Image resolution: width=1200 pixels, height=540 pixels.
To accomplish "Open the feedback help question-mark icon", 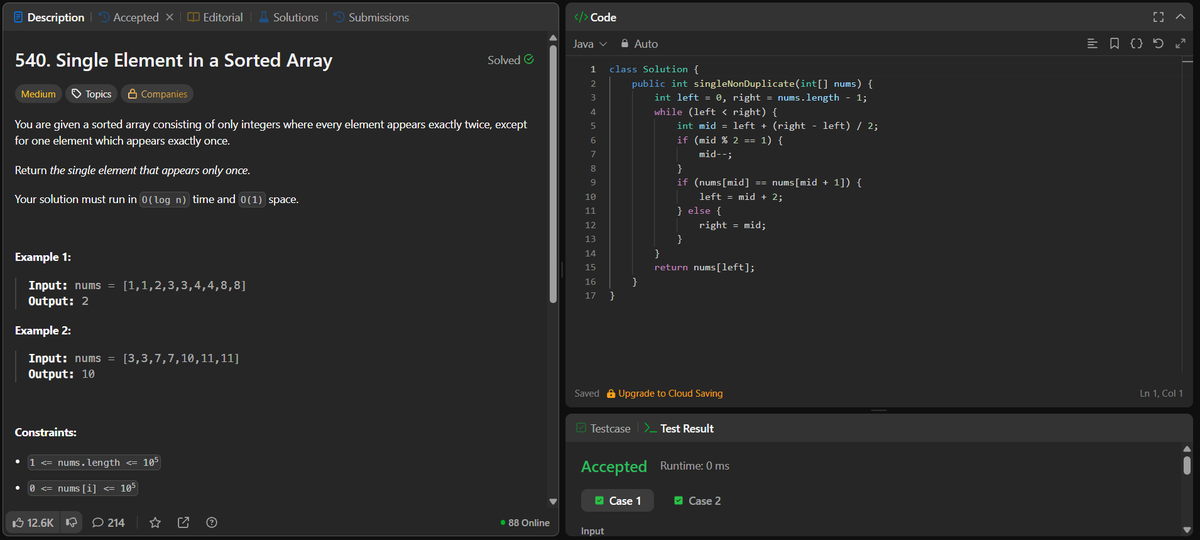I will coord(212,522).
